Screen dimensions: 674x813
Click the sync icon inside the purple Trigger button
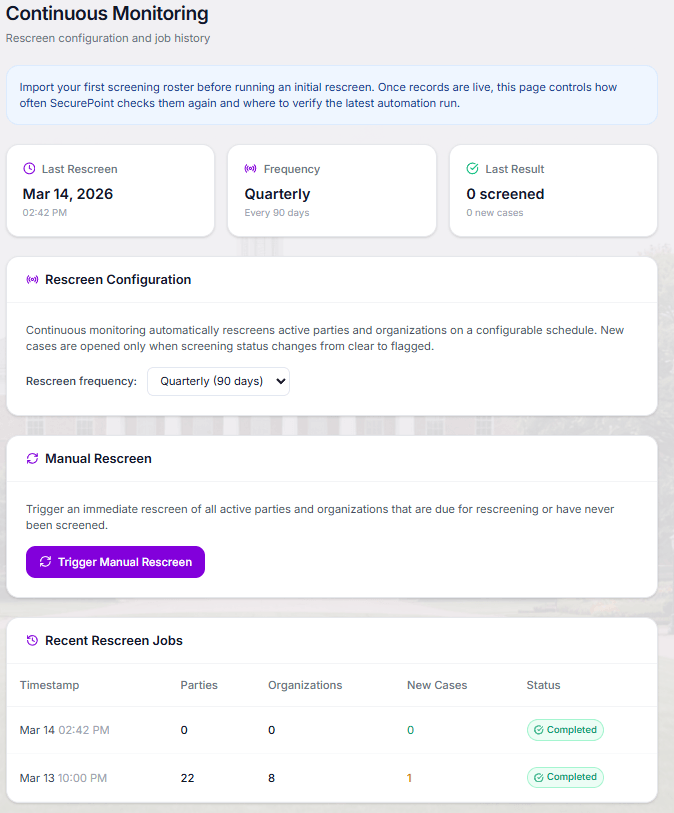point(46,562)
